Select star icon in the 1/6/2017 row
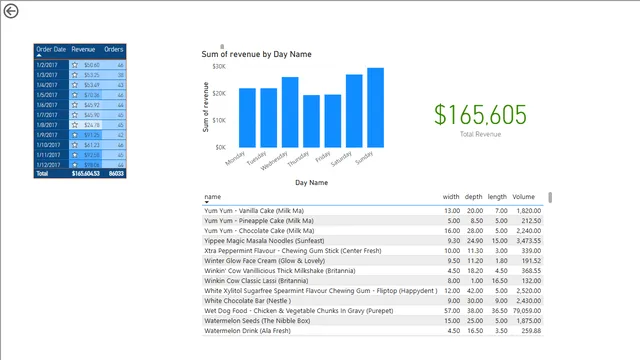This screenshot has width=640, height=360. (75, 105)
